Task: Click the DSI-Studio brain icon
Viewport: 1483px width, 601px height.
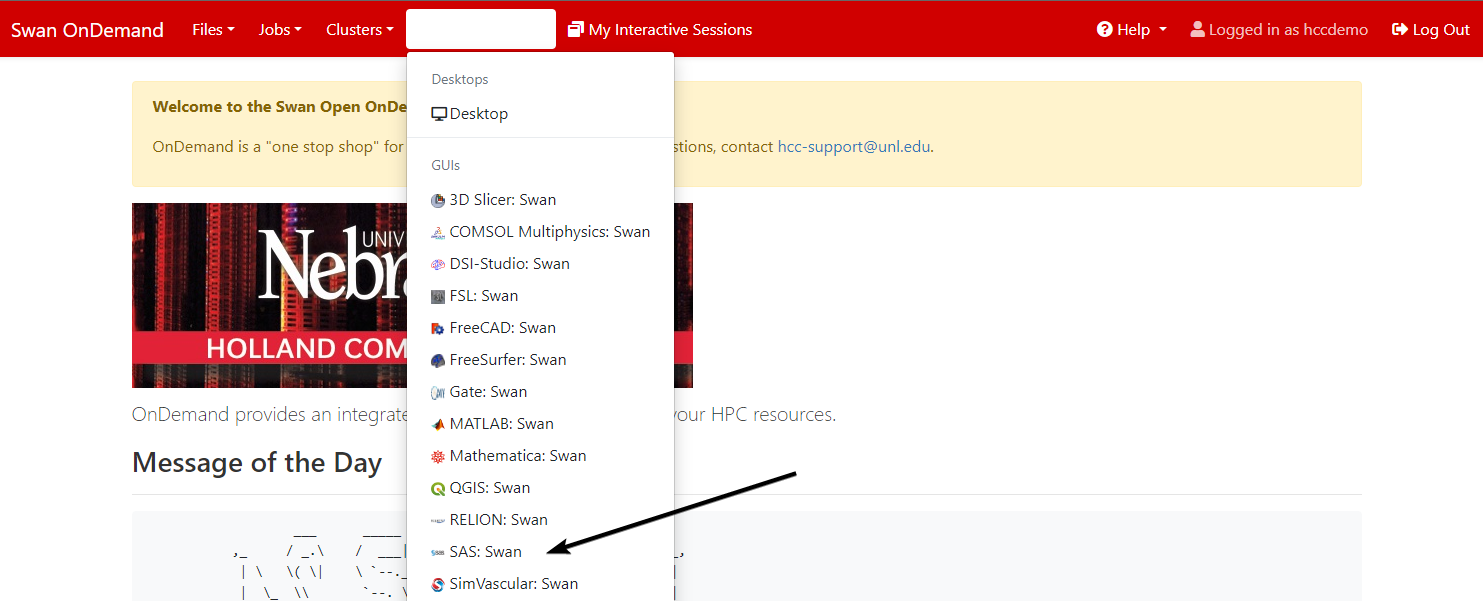Action: (438, 264)
